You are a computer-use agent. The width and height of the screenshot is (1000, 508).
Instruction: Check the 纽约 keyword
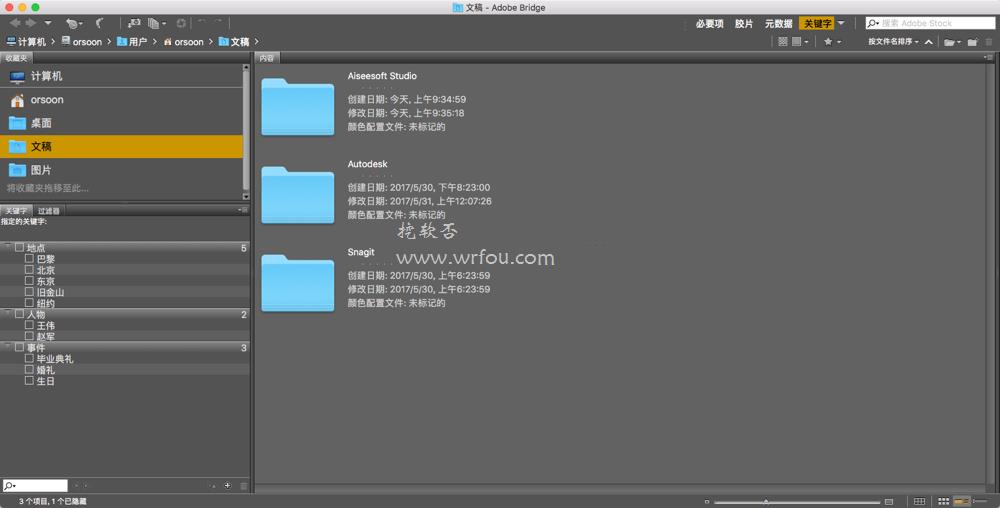click(x=29, y=303)
